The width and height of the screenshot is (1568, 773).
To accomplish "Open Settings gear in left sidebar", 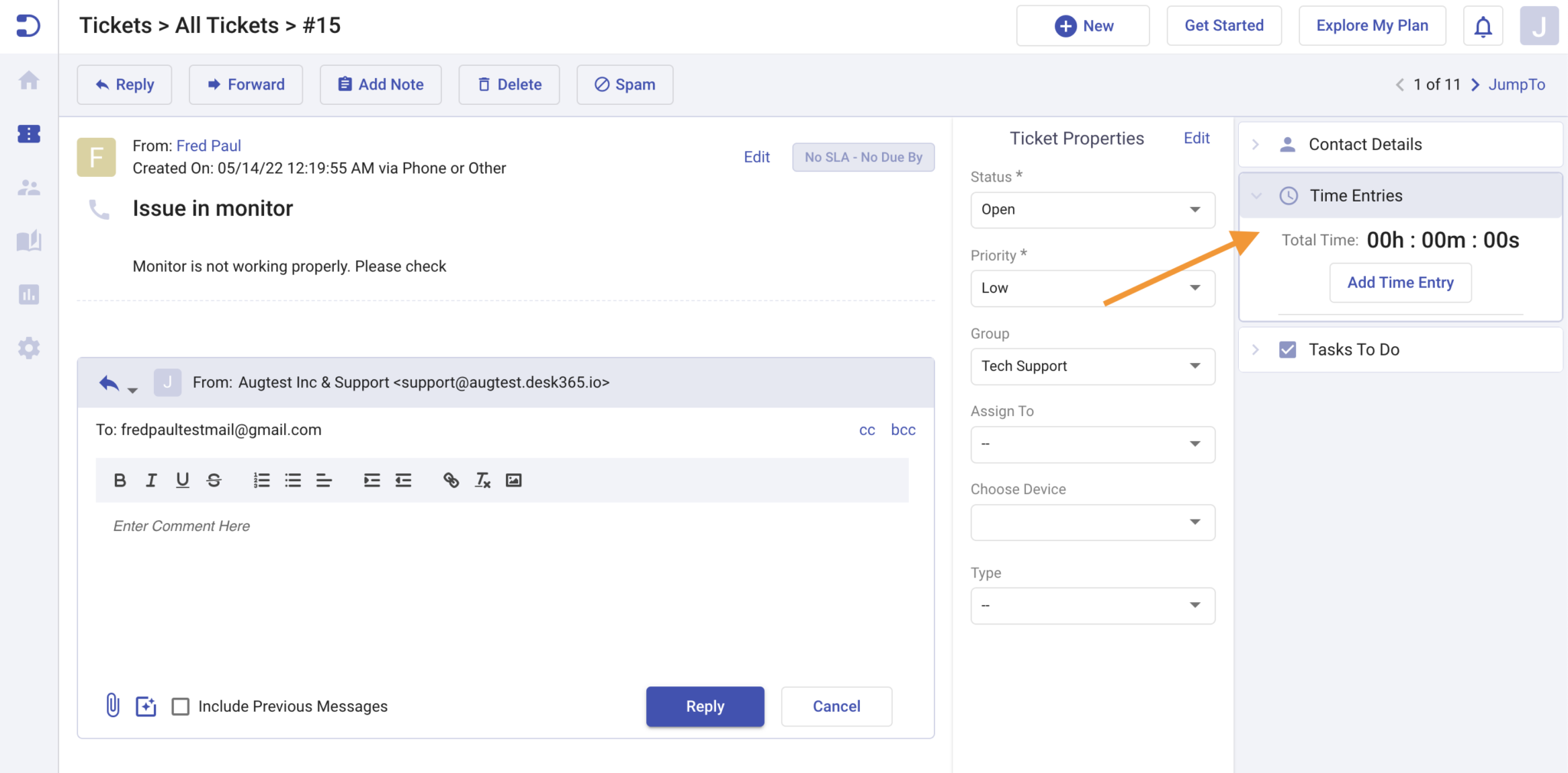I will pos(28,348).
